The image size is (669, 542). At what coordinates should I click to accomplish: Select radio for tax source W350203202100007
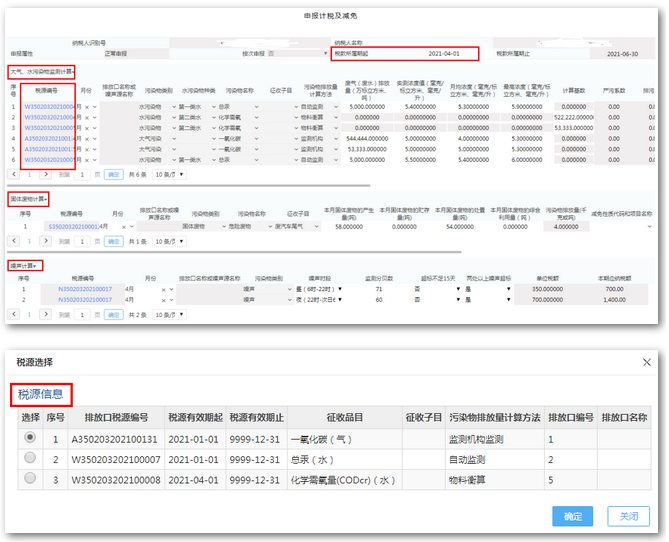(30, 458)
